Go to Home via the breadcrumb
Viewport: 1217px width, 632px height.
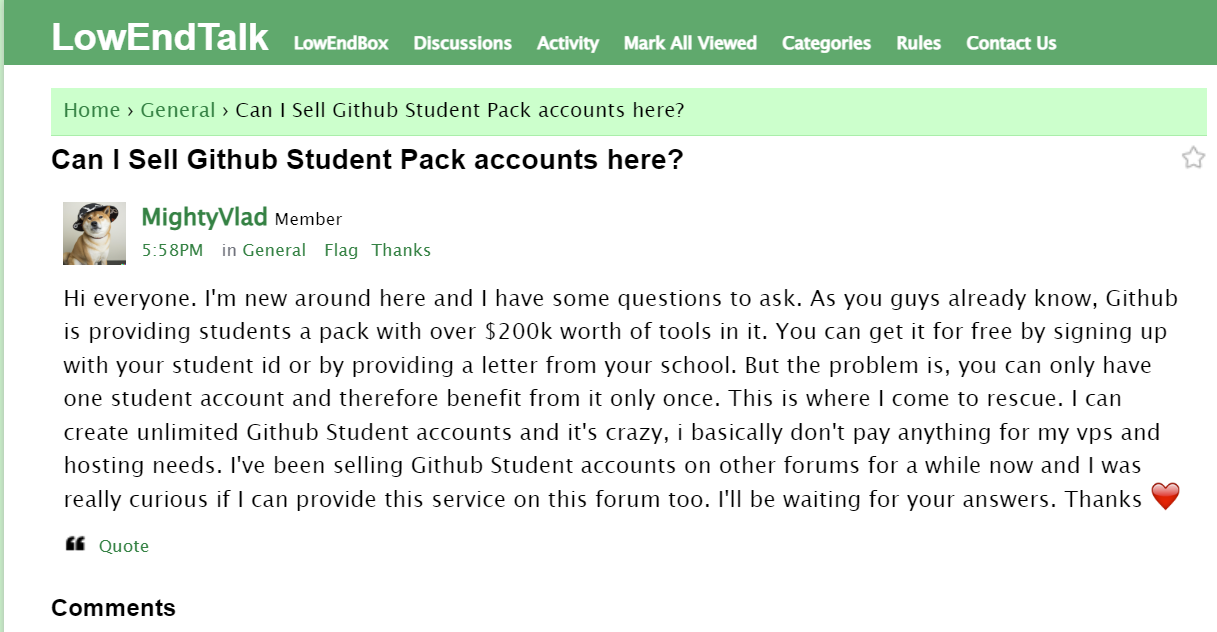point(92,110)
